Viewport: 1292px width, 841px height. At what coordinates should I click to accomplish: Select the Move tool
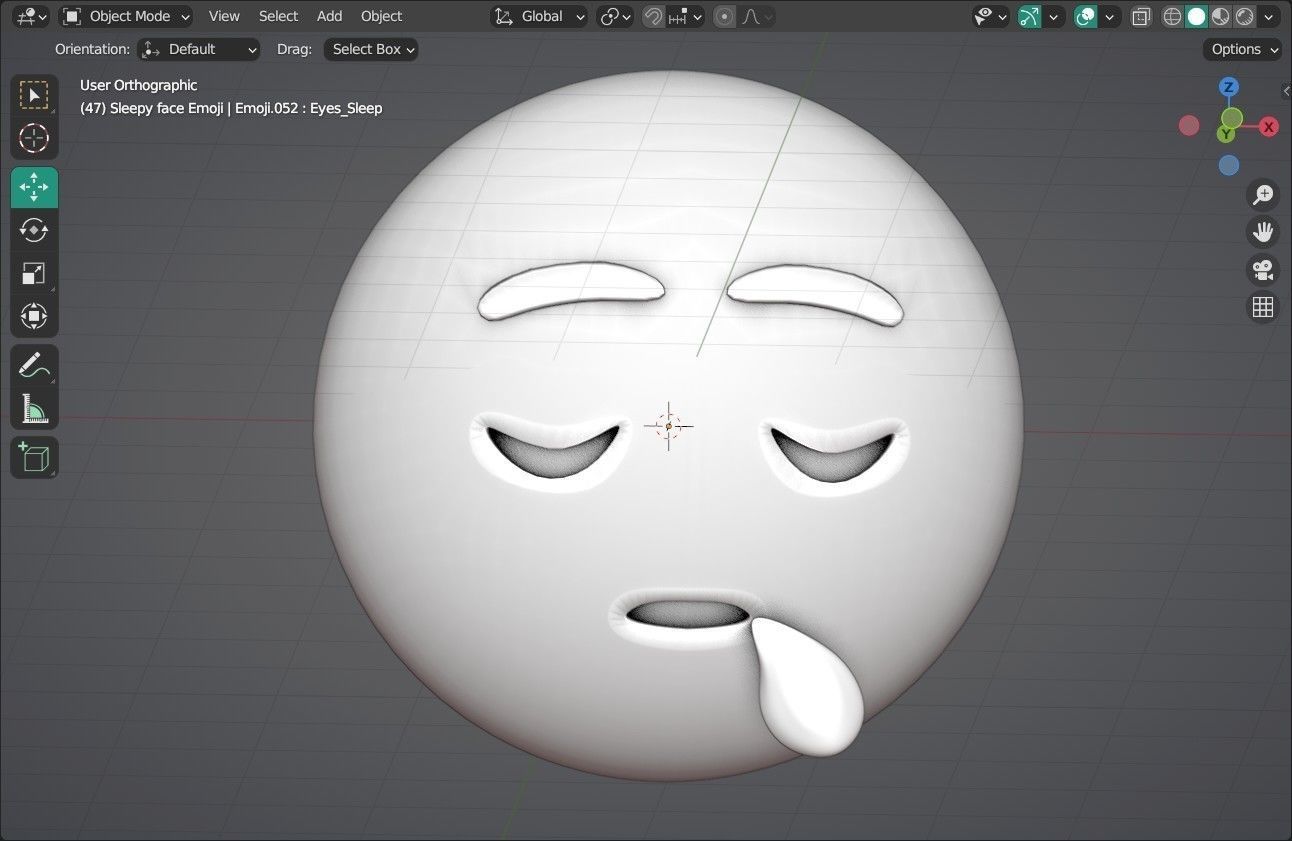point(34,187)
